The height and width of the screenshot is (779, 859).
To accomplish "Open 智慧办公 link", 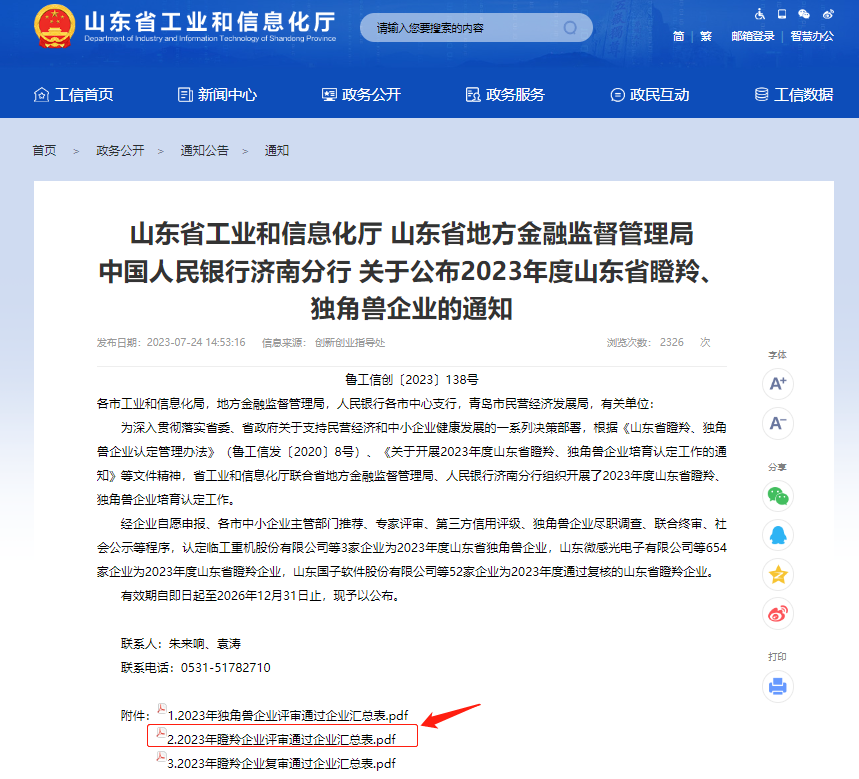I will 812,36.
